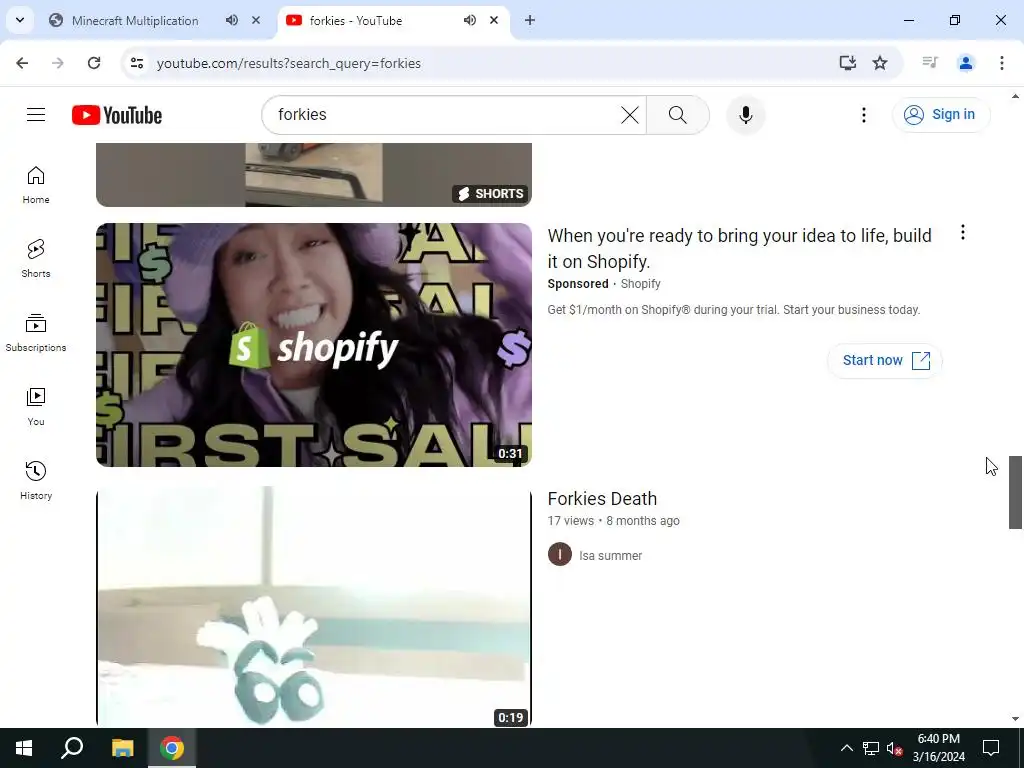Clear the search box with the X icon

(630, 115)
